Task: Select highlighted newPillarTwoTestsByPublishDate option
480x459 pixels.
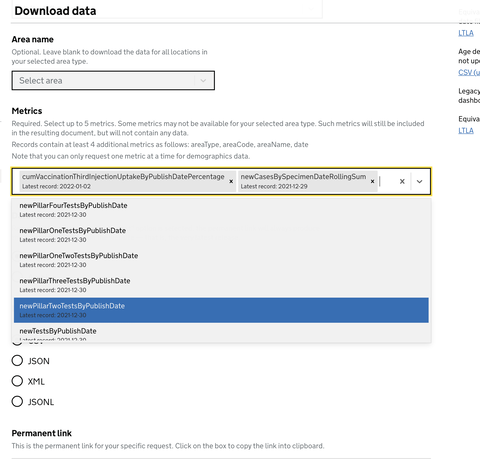Action: [221, 310]
